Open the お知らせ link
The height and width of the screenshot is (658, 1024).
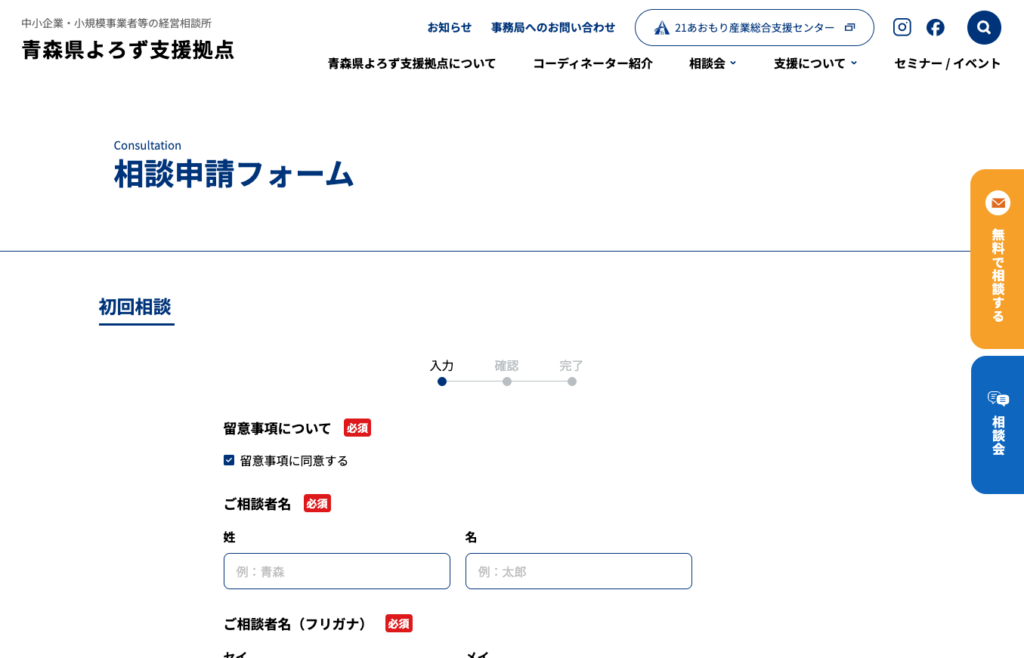[449, 27]
